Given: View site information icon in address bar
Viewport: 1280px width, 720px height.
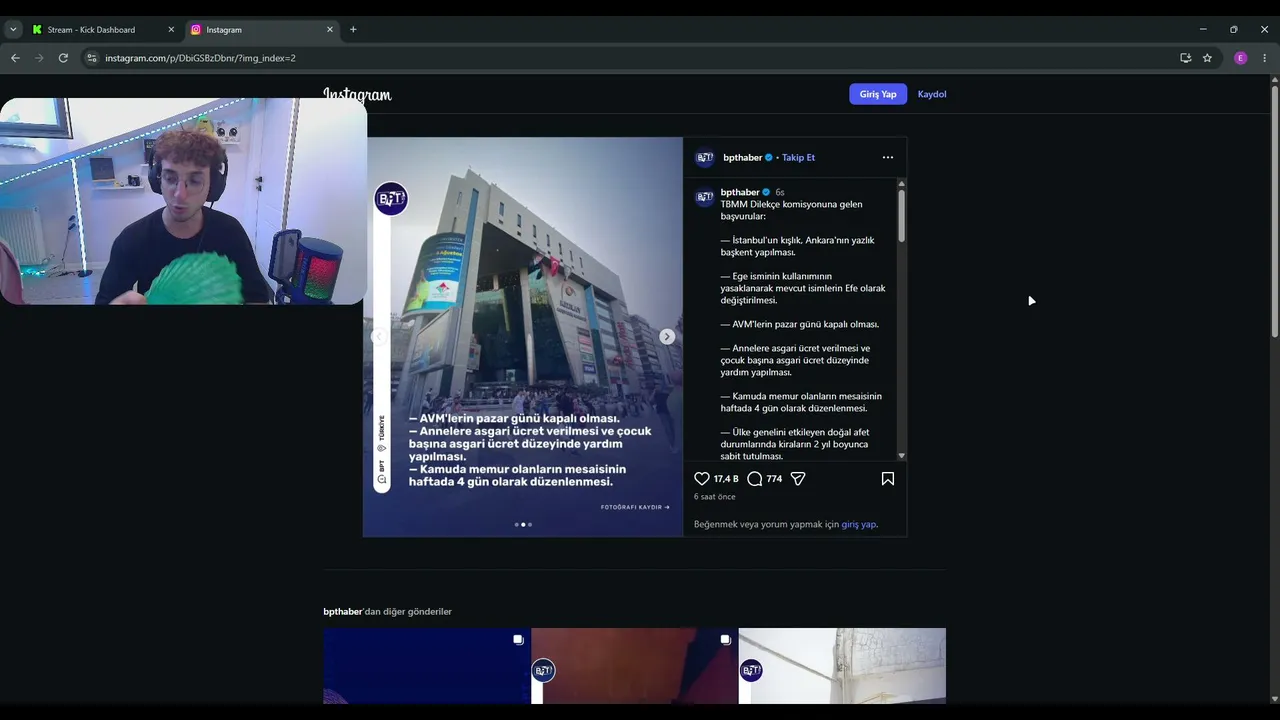Looking at the screenshot, I should pos(92,58).
